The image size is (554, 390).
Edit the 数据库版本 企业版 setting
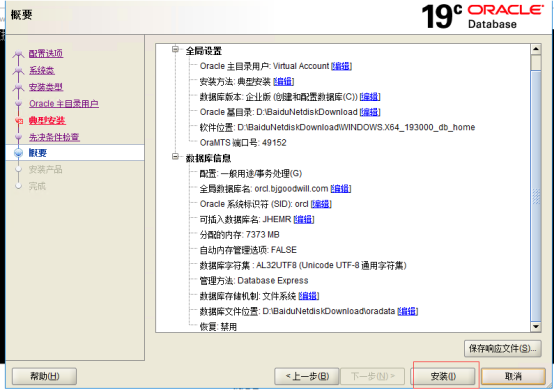370,97
